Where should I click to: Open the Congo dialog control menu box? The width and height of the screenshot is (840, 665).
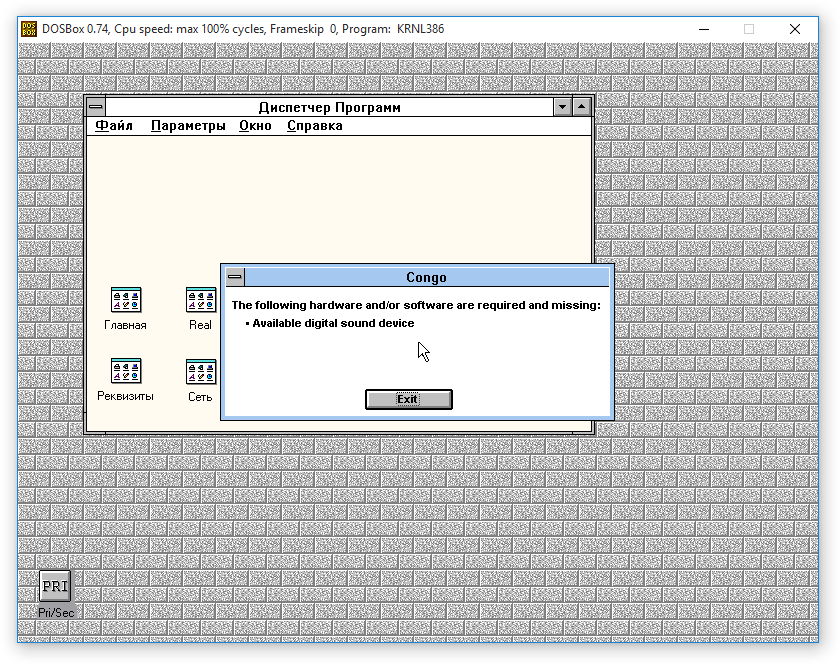pos(235,277)
